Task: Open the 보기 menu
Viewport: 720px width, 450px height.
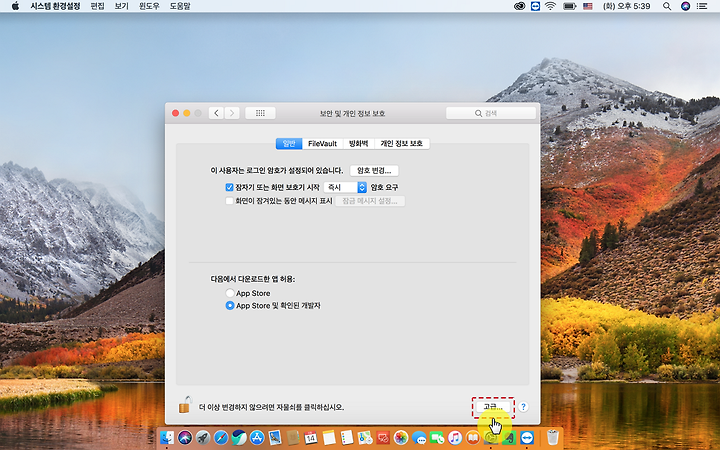Action: [x=122, y=6]
